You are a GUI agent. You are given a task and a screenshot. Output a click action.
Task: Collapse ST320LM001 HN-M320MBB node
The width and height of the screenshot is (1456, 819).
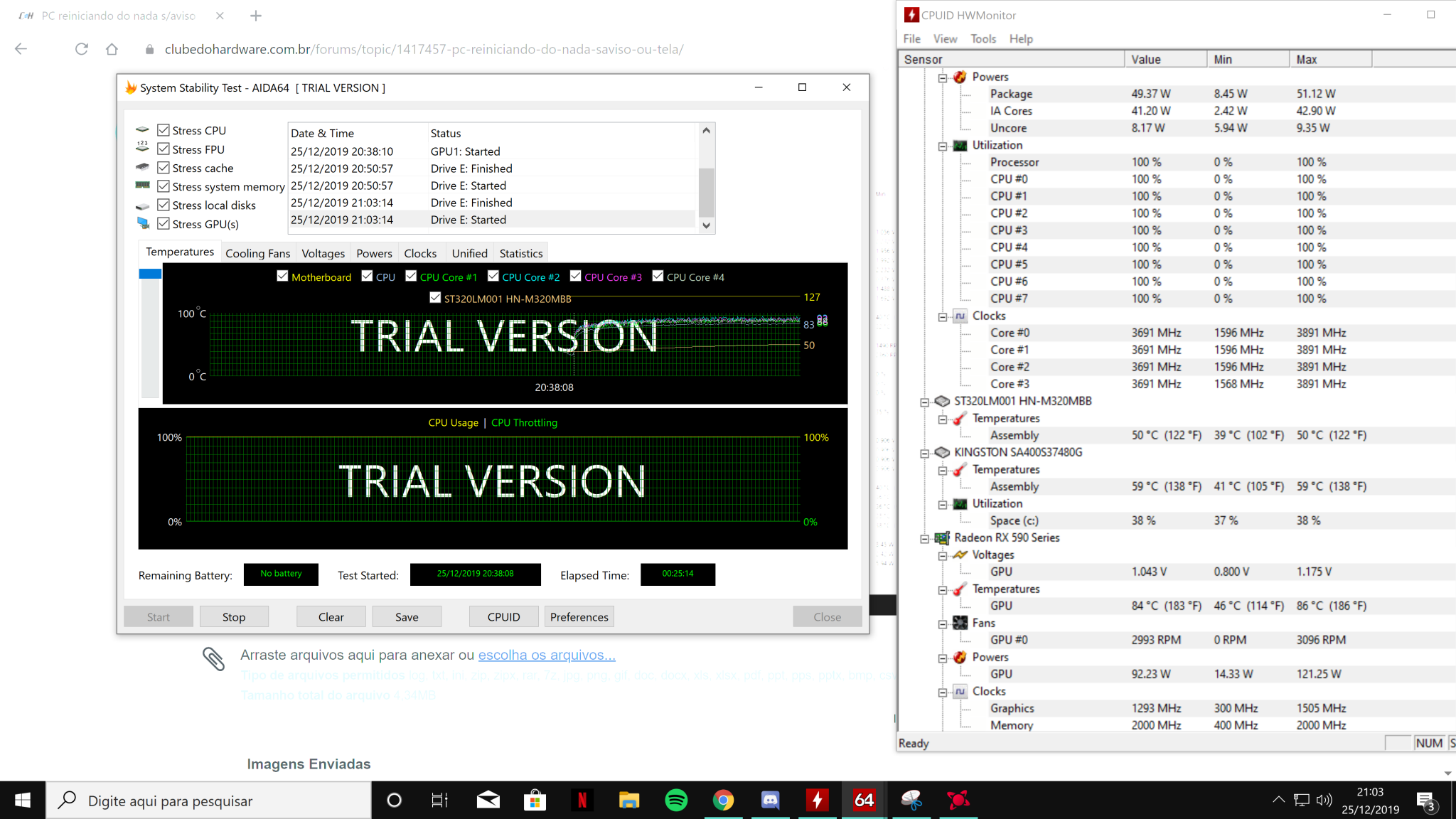925,402
